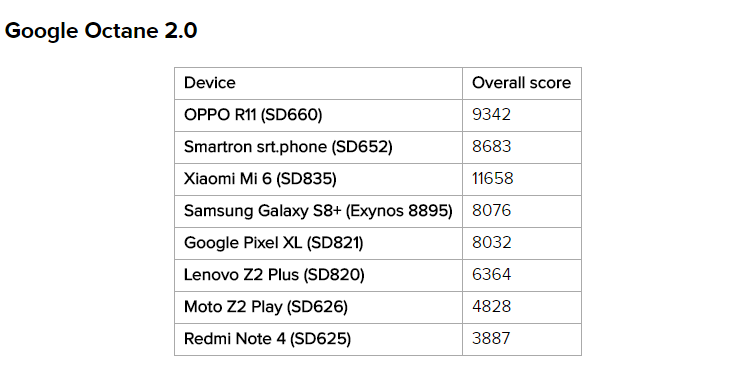Click the score 9342 cell
Image resolution: width=750 pixels, height=377 pixels.
[522, 115]
